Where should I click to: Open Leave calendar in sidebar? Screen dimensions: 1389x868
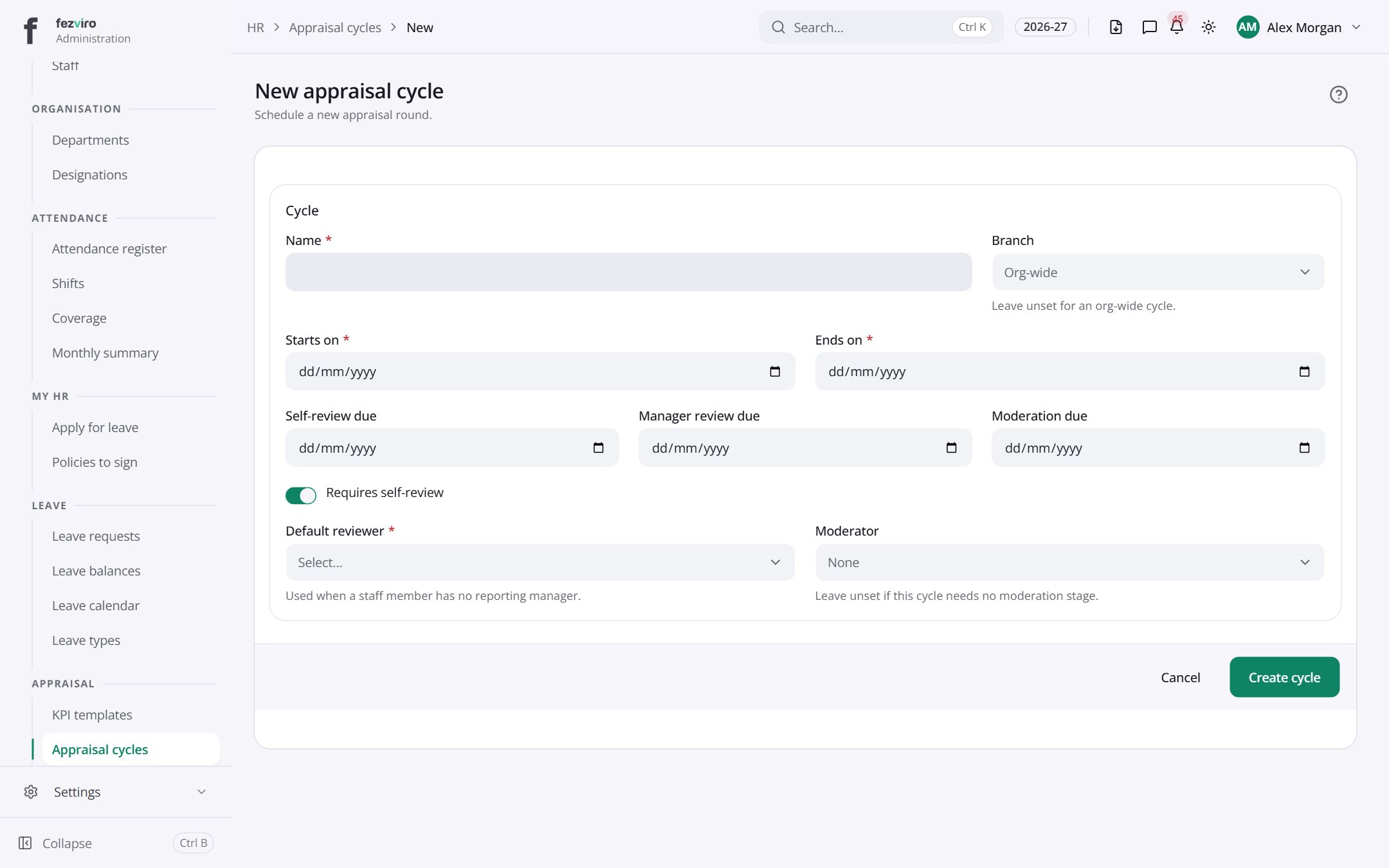[96, 605]
